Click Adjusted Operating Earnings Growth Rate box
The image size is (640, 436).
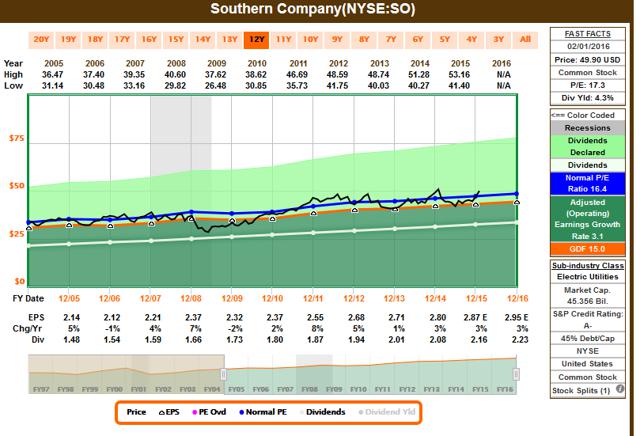(x=588, y=219)
